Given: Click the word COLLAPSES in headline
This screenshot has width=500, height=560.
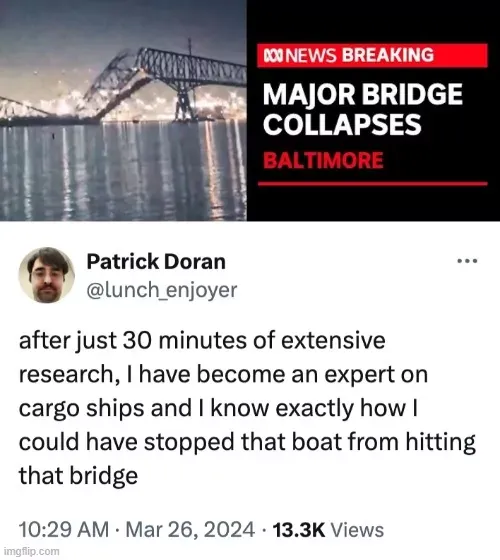Looking at the screenshot, I should coord(342,125).
